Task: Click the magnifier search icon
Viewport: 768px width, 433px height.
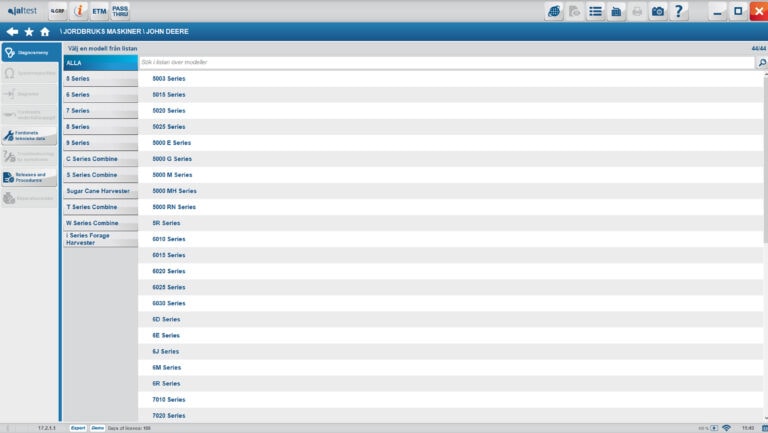Action: tap(762, 63)
